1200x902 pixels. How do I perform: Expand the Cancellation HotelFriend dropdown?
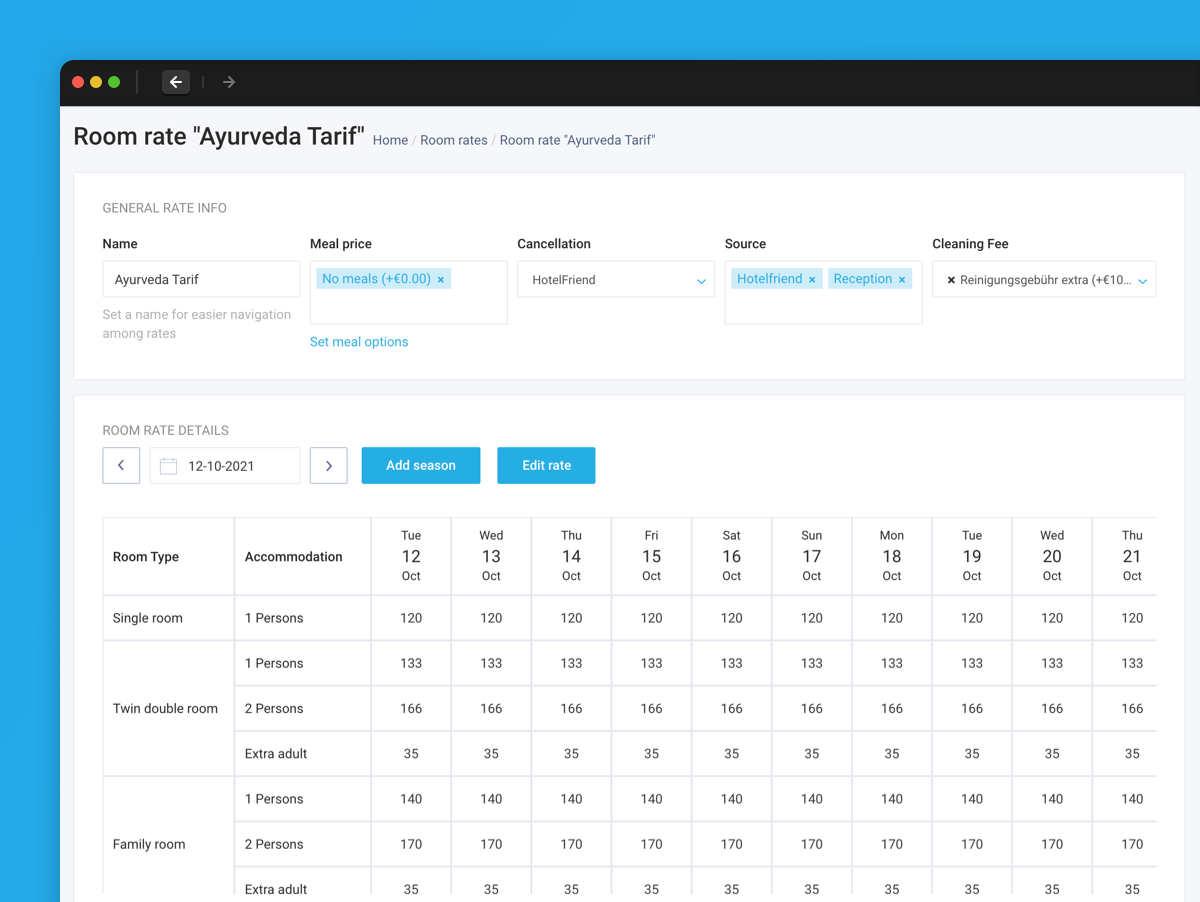tap(700, 281)
